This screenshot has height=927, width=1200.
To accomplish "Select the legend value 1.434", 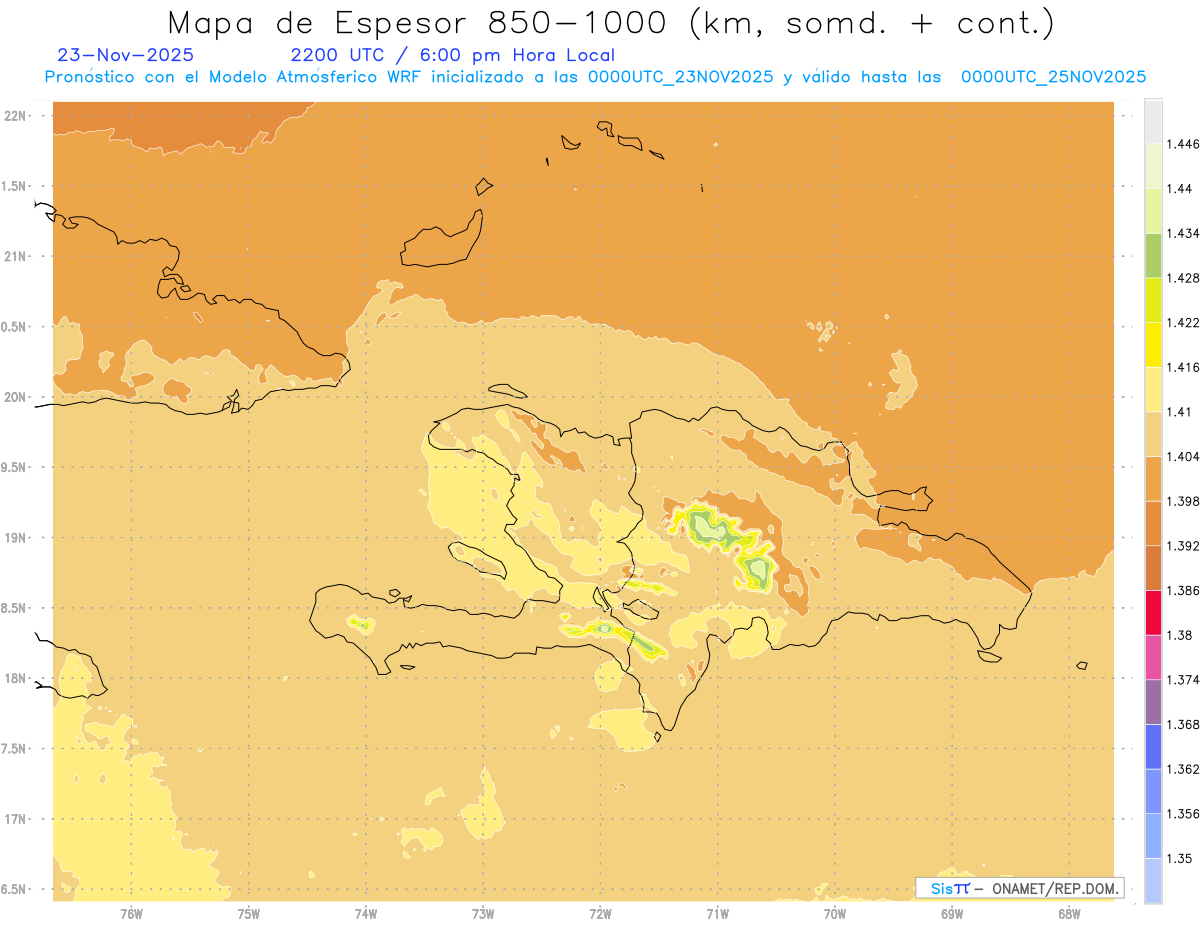I will point(1185,233).
